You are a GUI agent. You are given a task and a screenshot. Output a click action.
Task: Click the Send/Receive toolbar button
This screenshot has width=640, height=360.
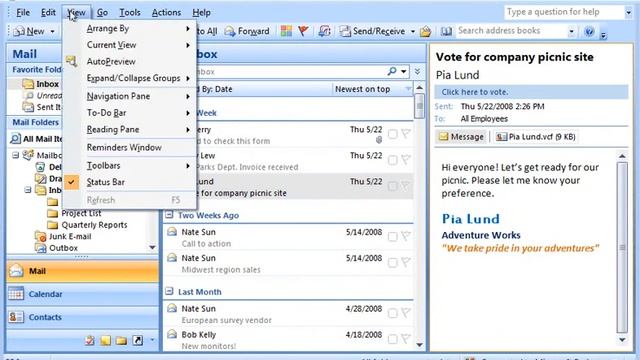373,31
